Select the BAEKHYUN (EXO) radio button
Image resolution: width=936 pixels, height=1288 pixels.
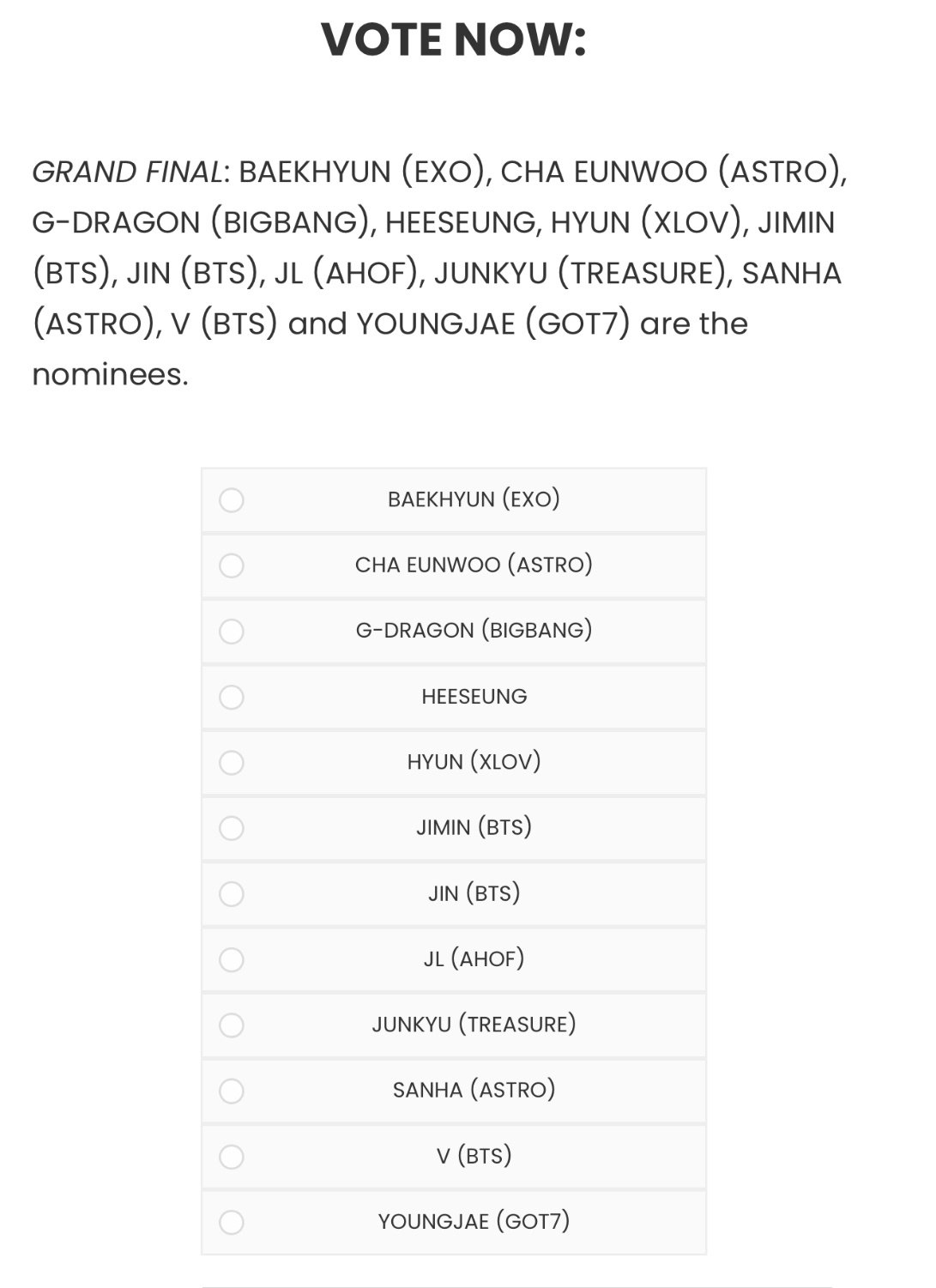click(232, 500)
